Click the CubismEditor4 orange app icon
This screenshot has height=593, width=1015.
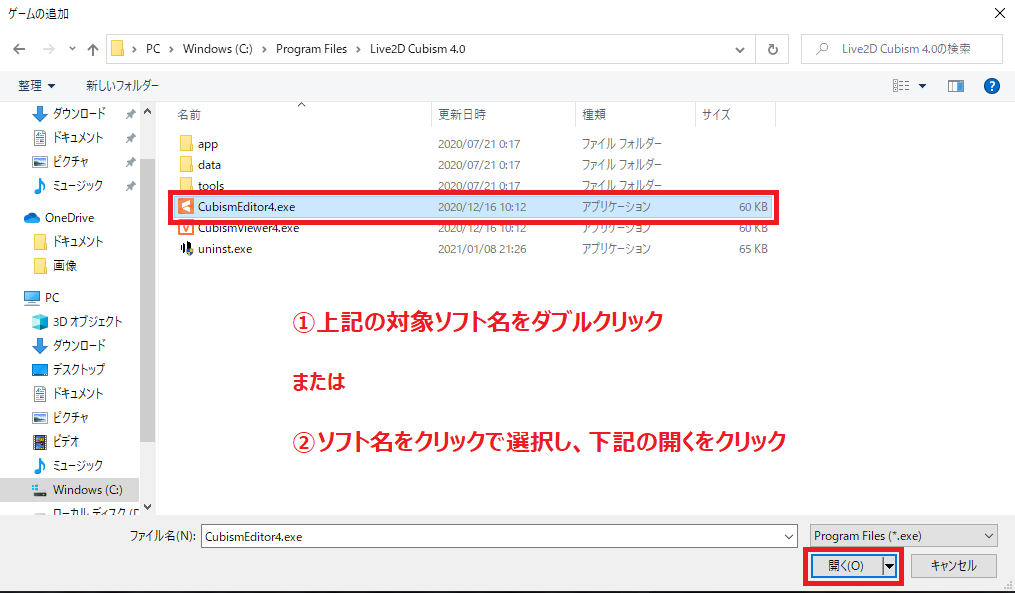186,207
